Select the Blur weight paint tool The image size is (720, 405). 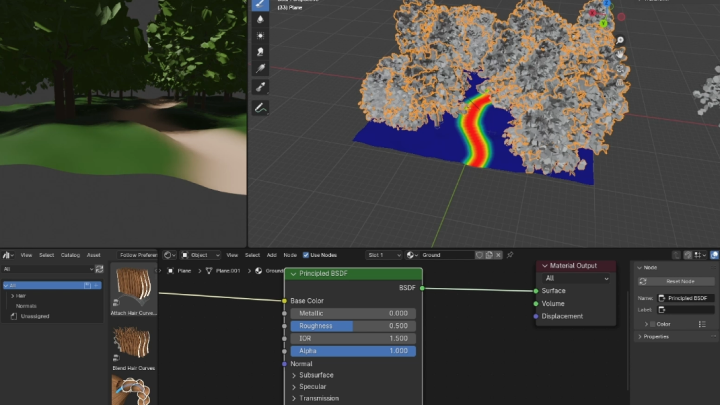point(260,20)
